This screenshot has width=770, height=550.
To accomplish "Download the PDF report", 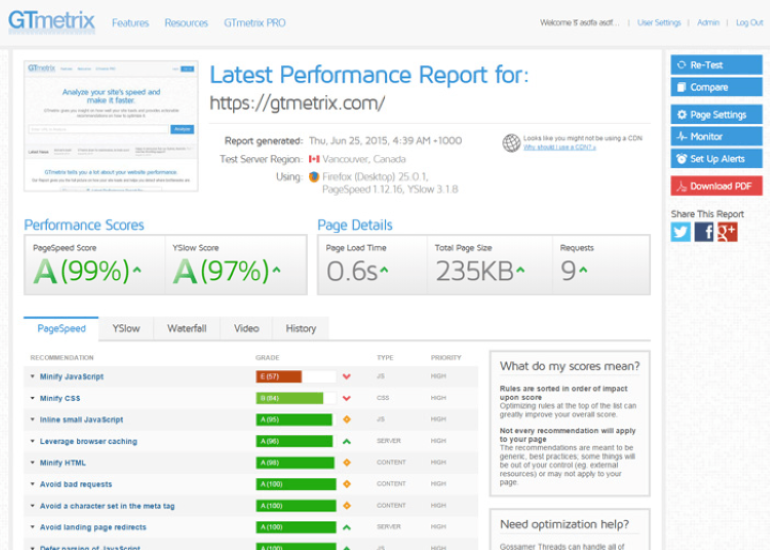I will click(x=716, y=186).
